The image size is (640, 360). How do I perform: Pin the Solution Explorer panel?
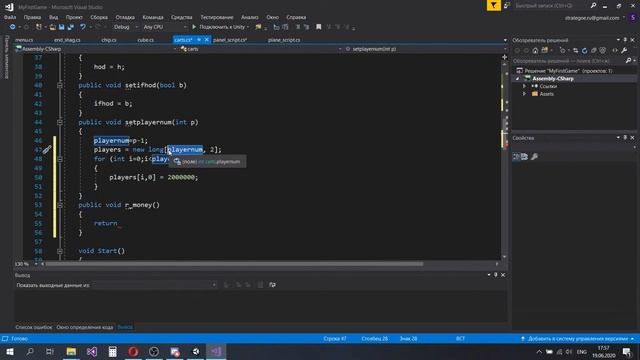[625, 40]
